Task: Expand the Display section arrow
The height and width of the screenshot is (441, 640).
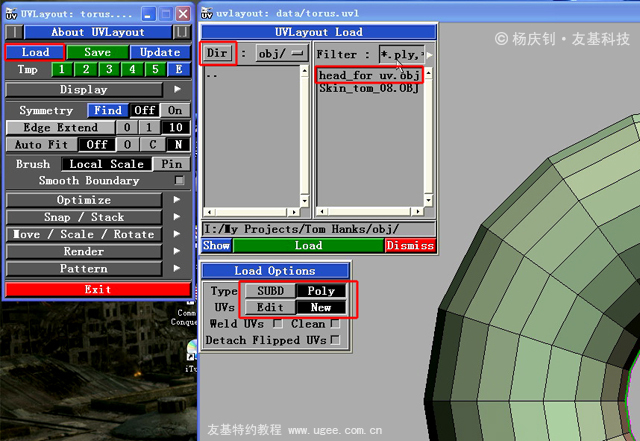Action: click(x=177, y=89)
